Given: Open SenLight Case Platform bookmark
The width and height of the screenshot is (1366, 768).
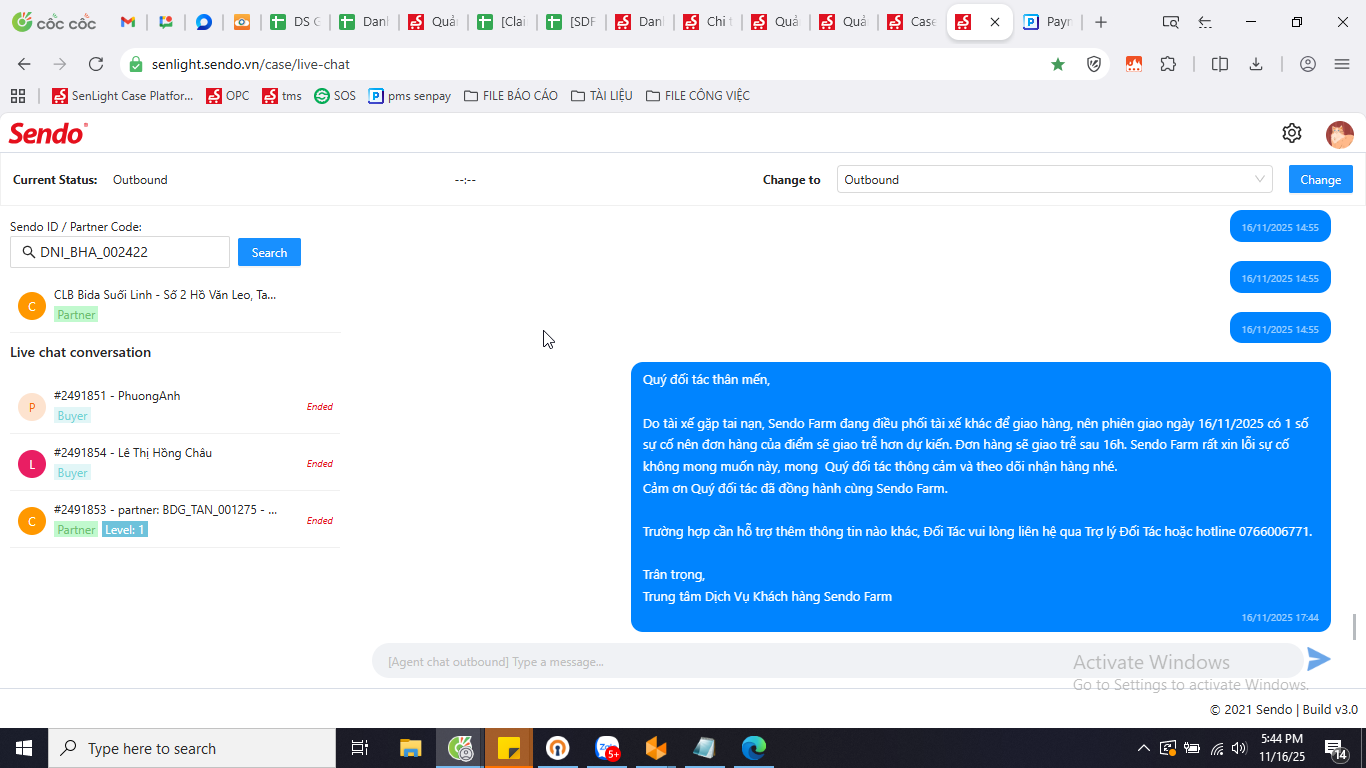Looking at the screenshot, I should tap(122, 96).
